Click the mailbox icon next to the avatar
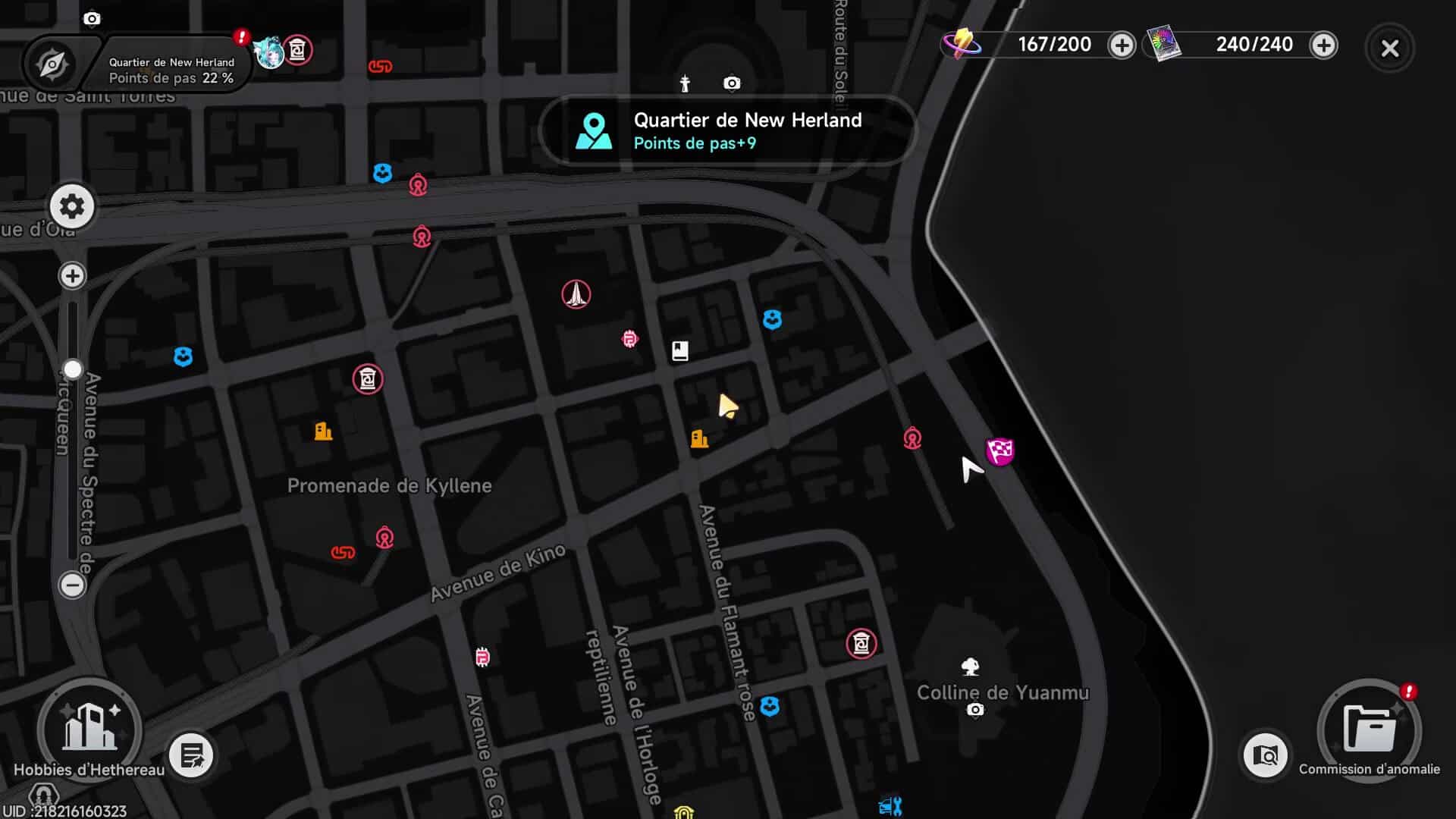The image size is (1456, 819). coord(298,51)
